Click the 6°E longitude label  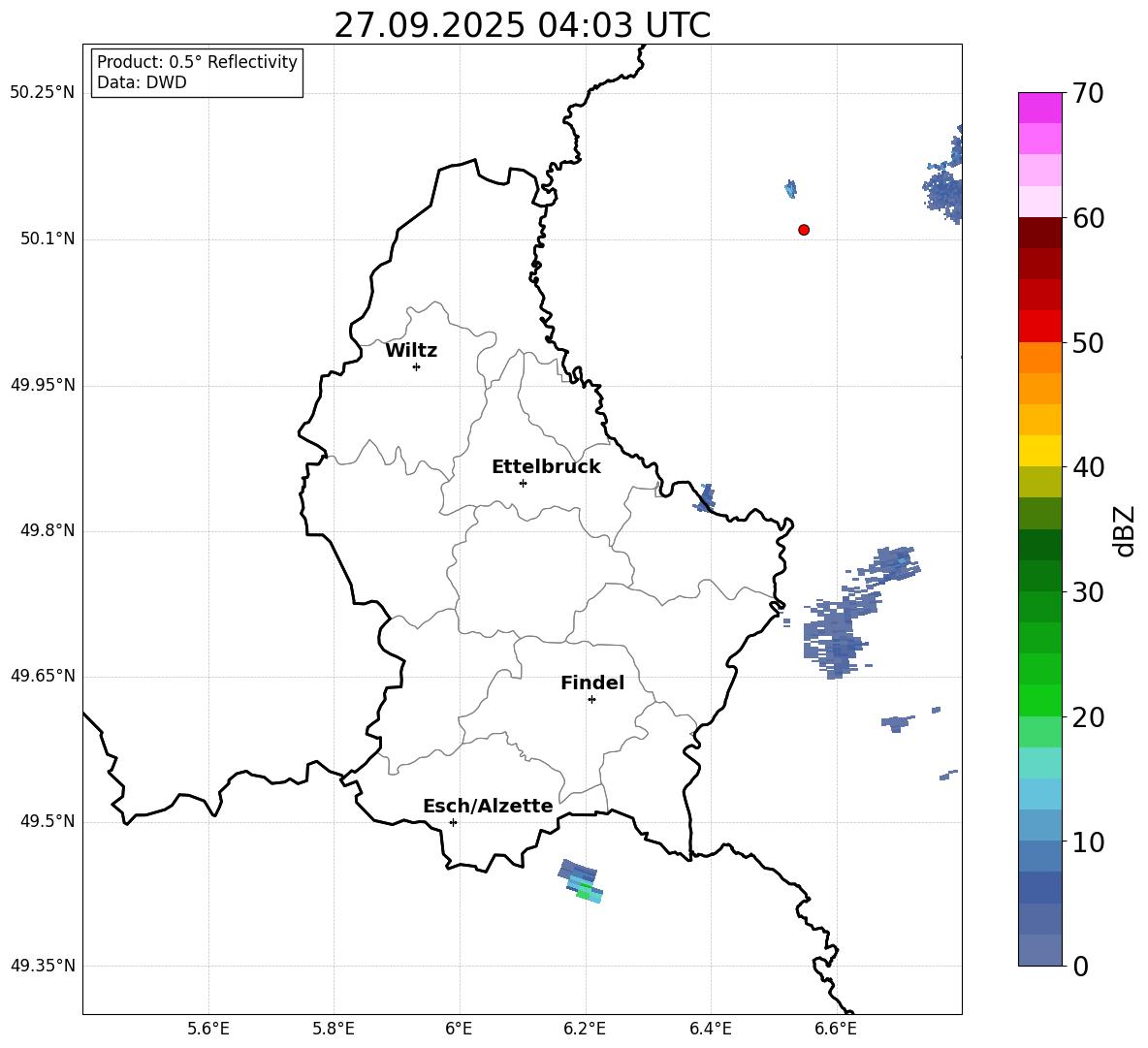459,1030
